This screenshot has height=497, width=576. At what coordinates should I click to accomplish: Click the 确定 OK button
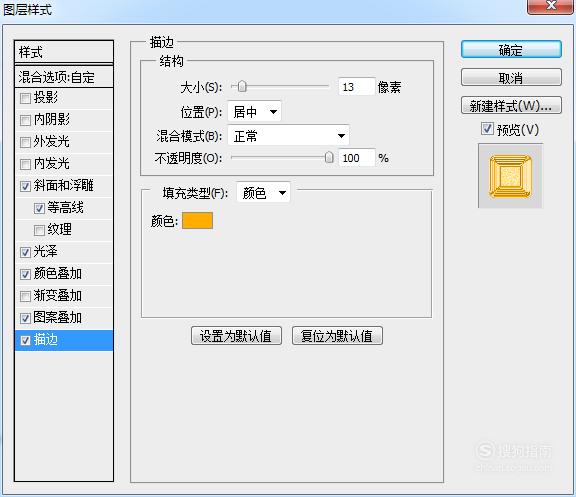[511, 49]
